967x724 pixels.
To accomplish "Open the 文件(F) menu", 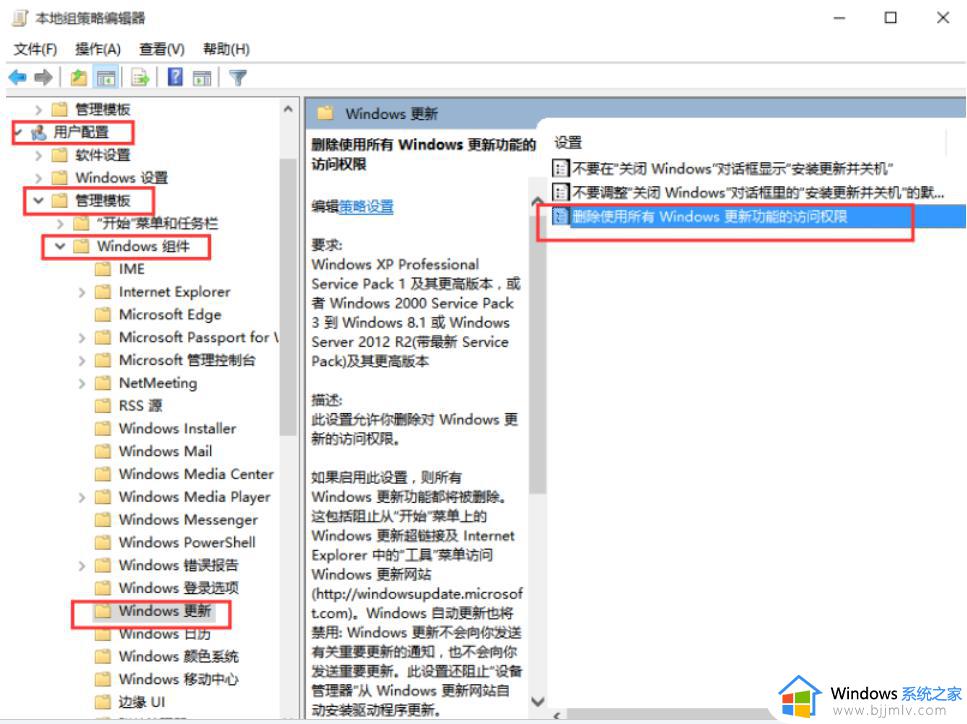I will [x=35, y=49].
